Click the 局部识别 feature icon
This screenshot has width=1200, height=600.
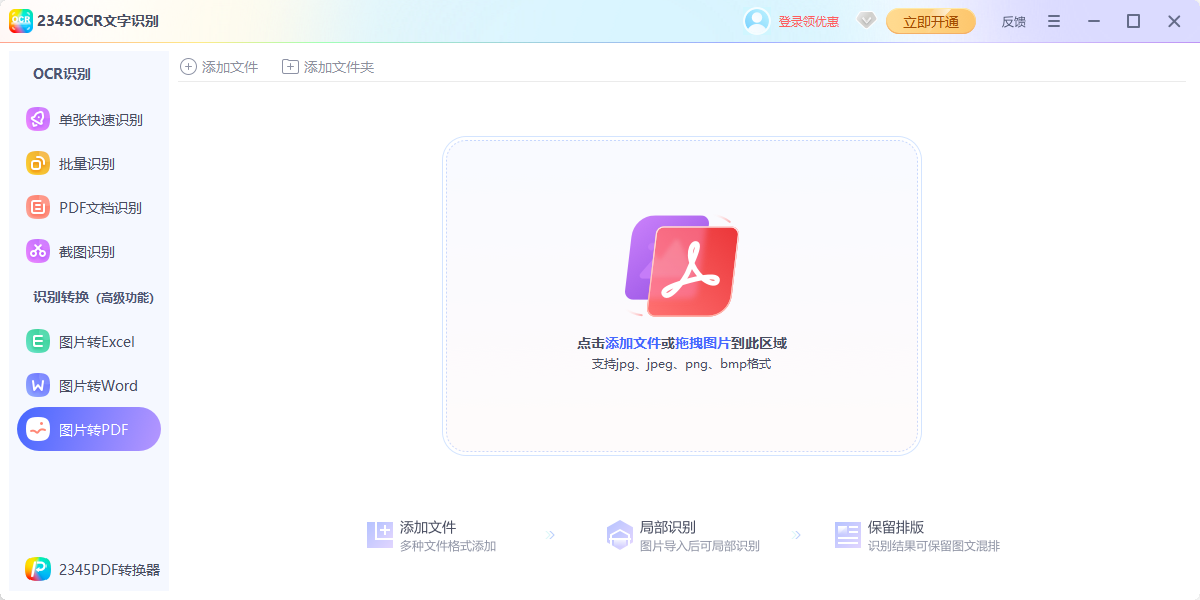[620, 535]
